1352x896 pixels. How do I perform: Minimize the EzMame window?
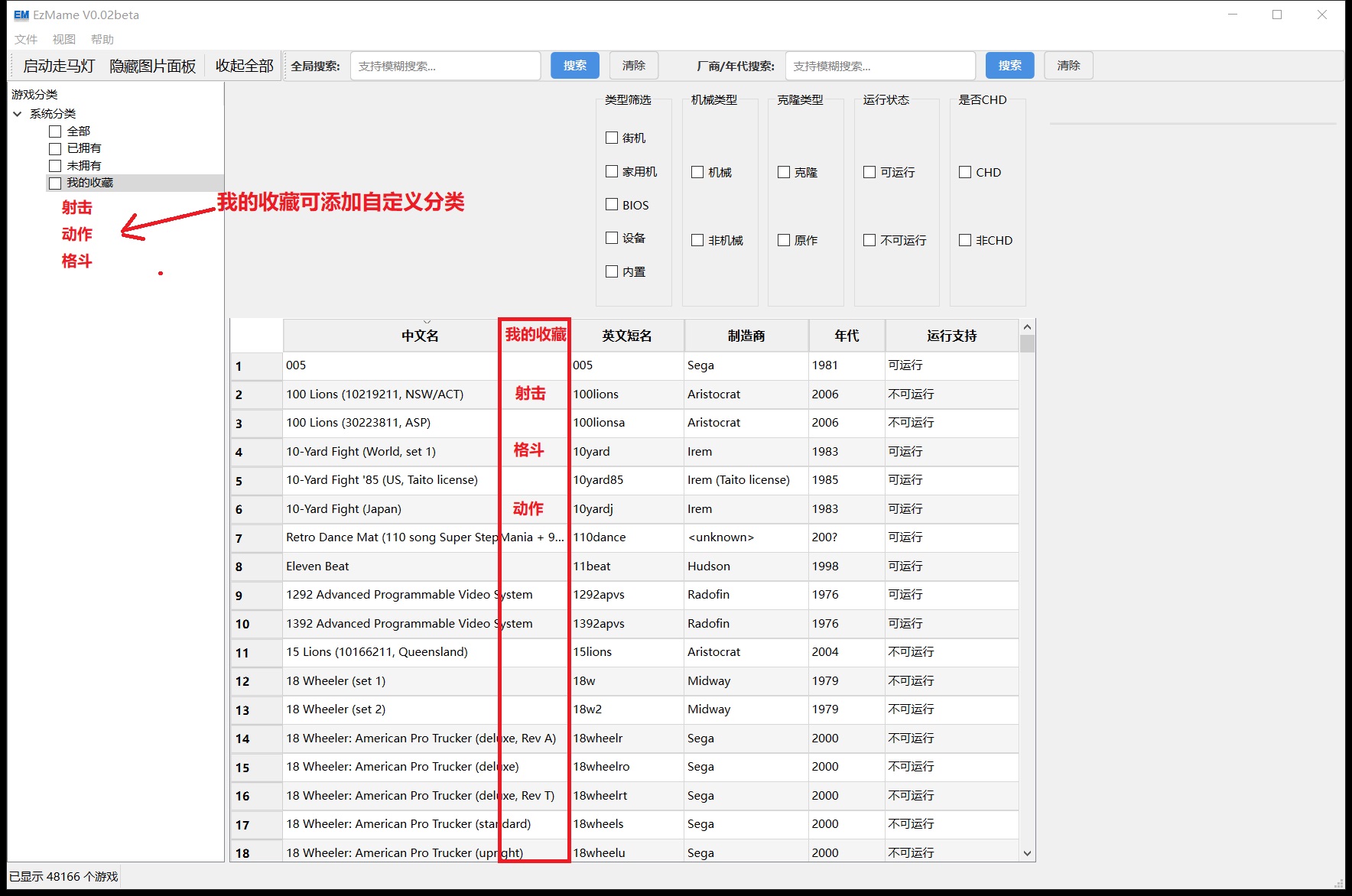[1233, 15]
